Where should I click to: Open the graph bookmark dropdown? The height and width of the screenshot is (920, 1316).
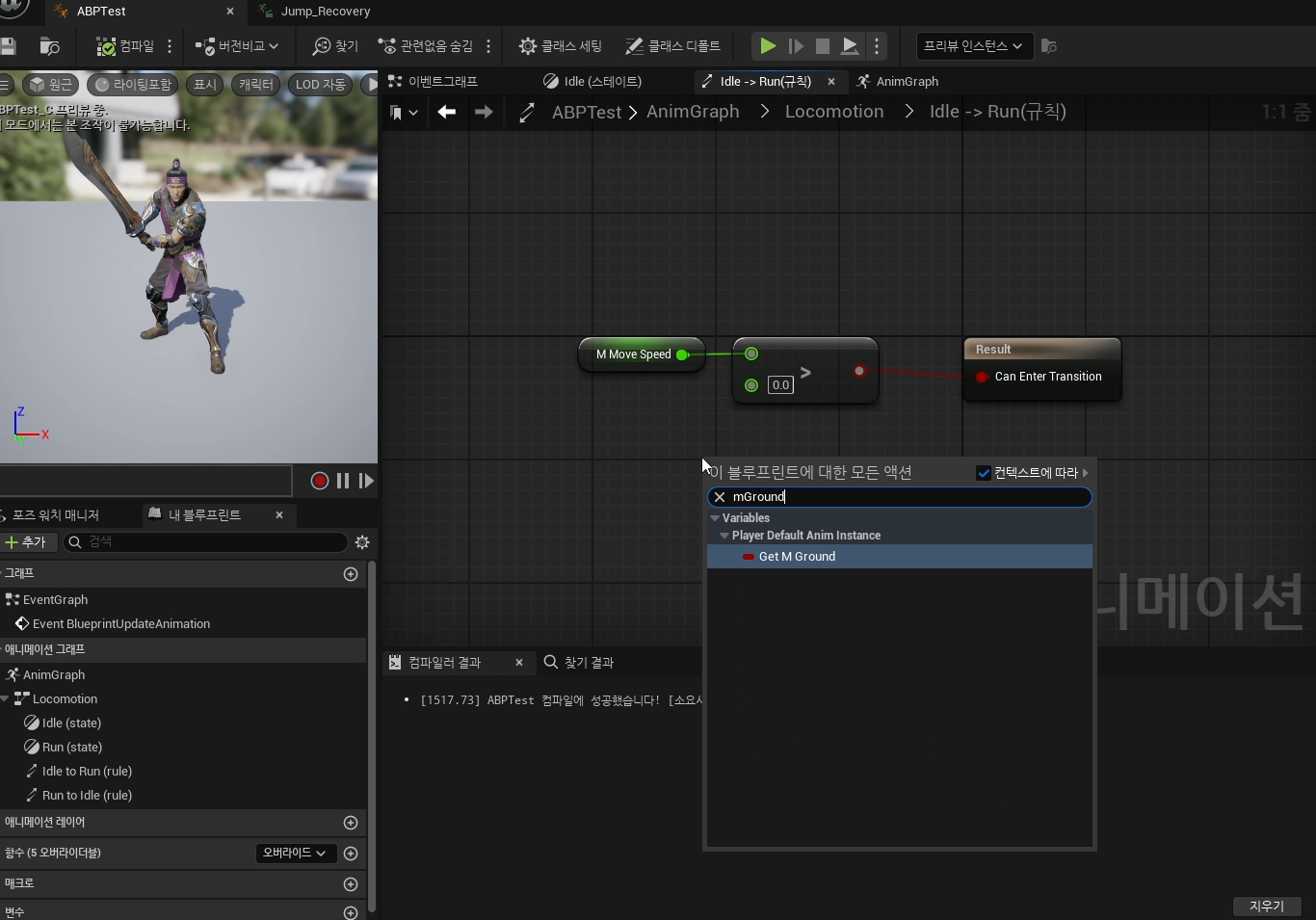pos(404,113)
